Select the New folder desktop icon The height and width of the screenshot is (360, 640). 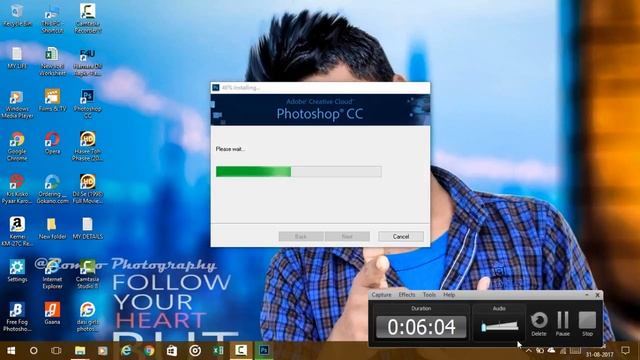point(52,228)
